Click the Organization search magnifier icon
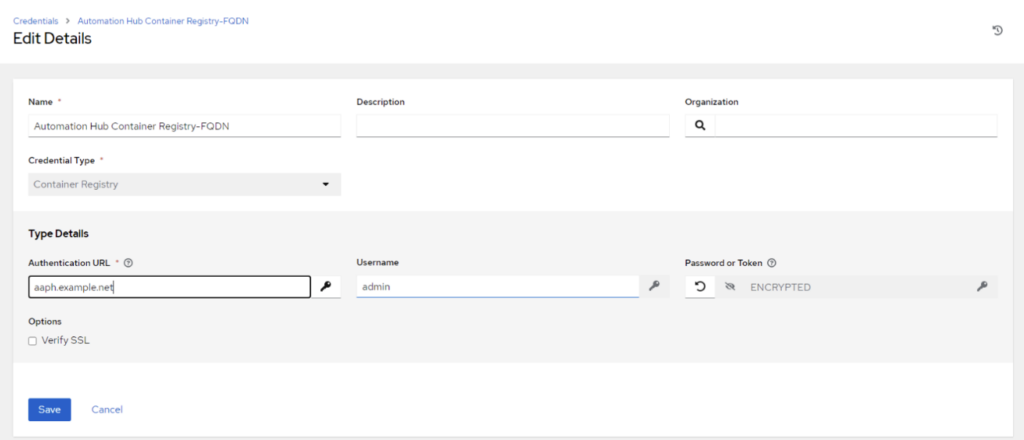Screen dimensions: 1024x440 [x=700, y=126]
